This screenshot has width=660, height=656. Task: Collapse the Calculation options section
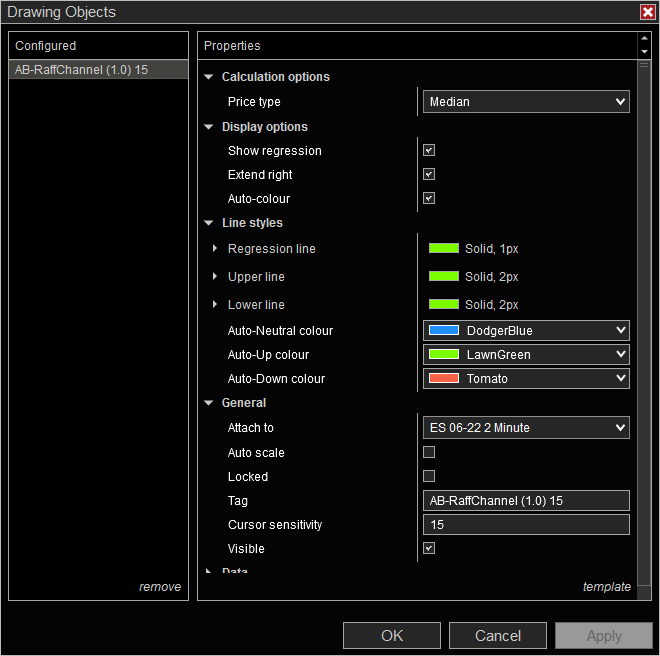(209, 77)
